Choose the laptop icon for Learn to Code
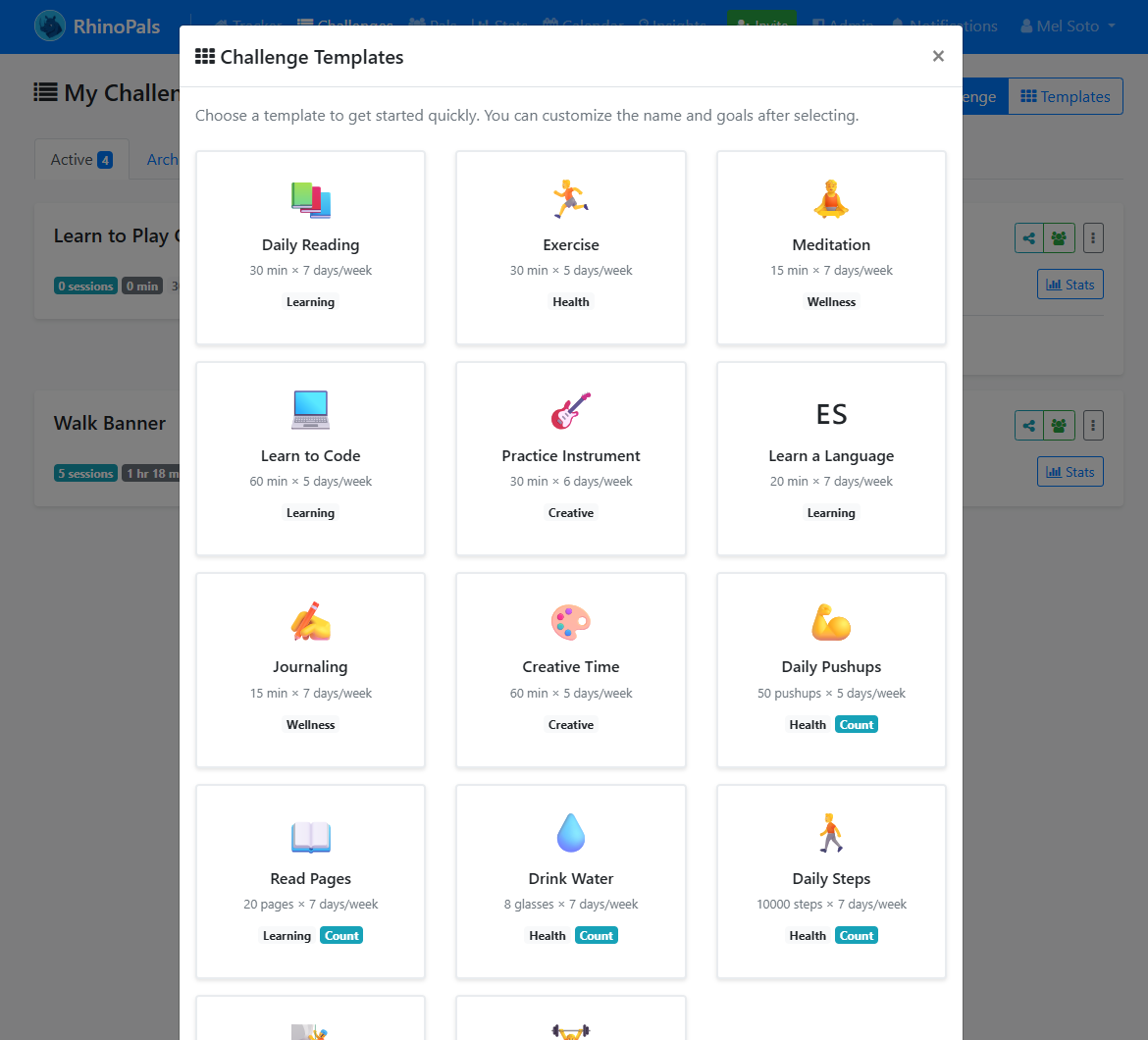The width and height of the screenshot is (1148, 1040). coord(310,411)
